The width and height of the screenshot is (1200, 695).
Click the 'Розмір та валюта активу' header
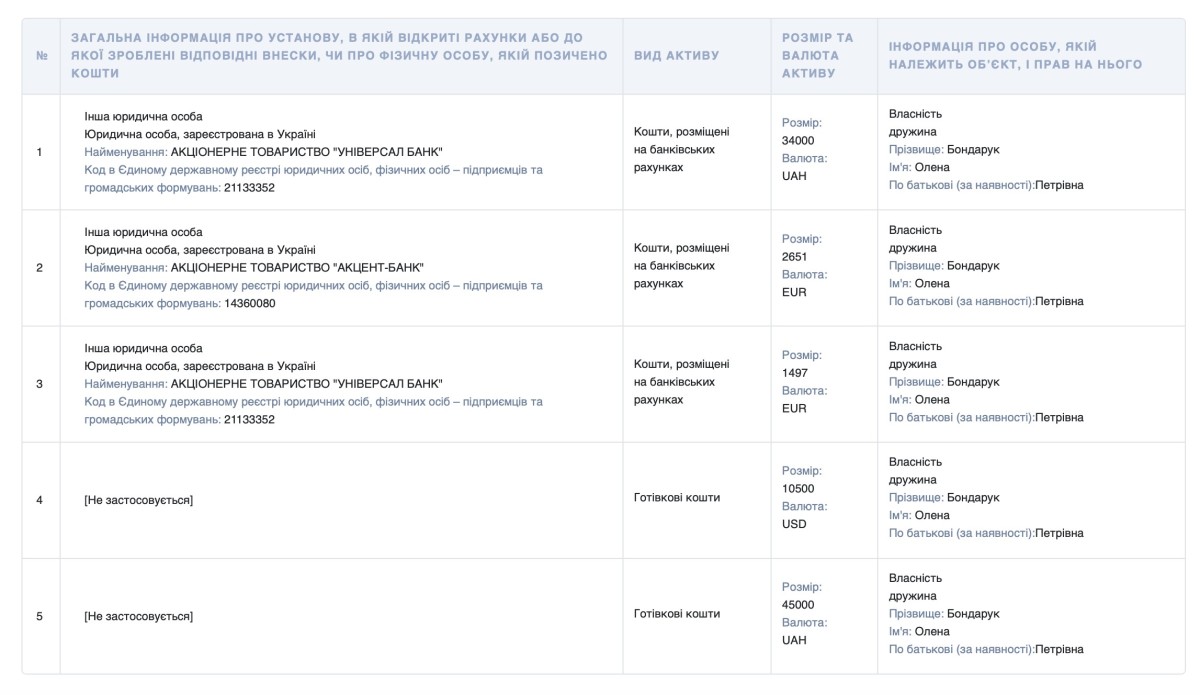(x=817, y=55)
